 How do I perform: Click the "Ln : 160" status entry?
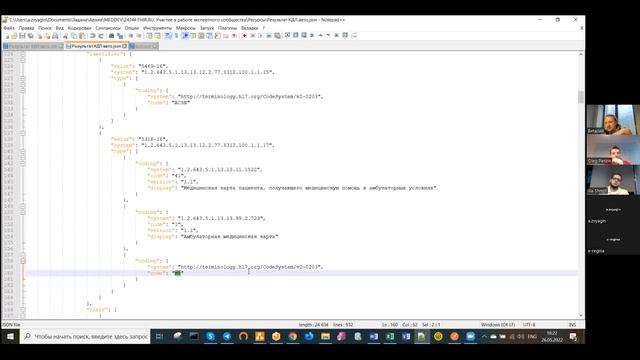point(390,325)
